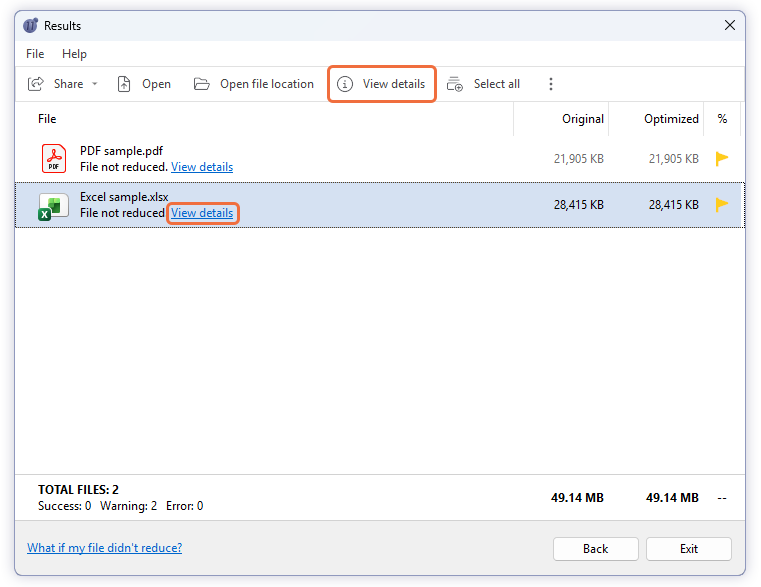761x587 pixels.
Task: Click the PDF file icon
Action: (x=53, y=158)
